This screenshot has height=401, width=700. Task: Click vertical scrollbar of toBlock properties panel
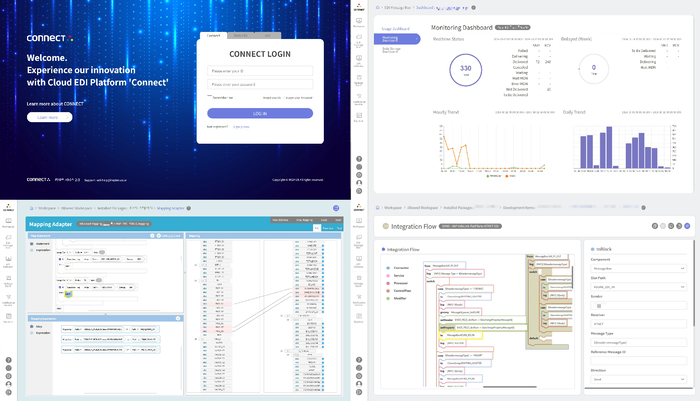coord(694,283)
